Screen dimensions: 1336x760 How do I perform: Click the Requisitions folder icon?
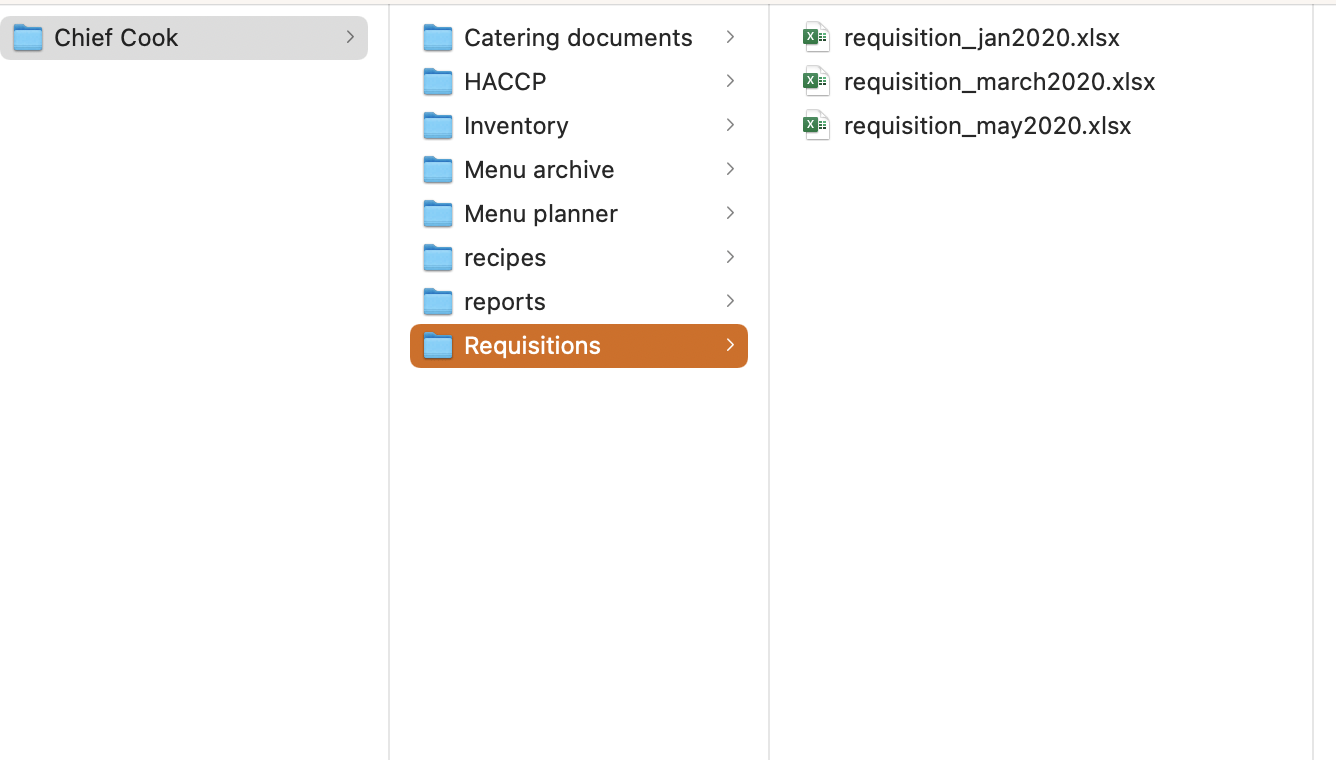(x=438, y=346)
